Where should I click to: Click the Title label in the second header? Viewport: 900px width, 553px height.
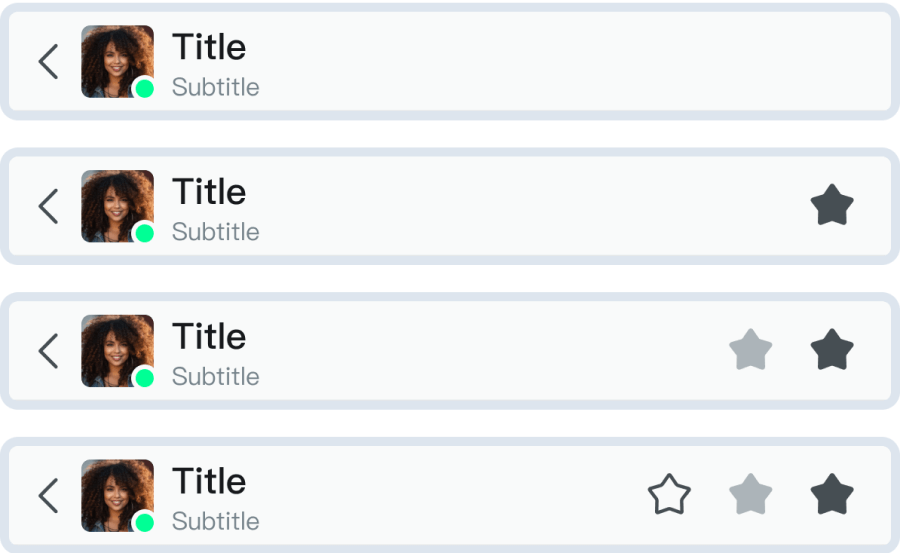(x=209, y=192)
